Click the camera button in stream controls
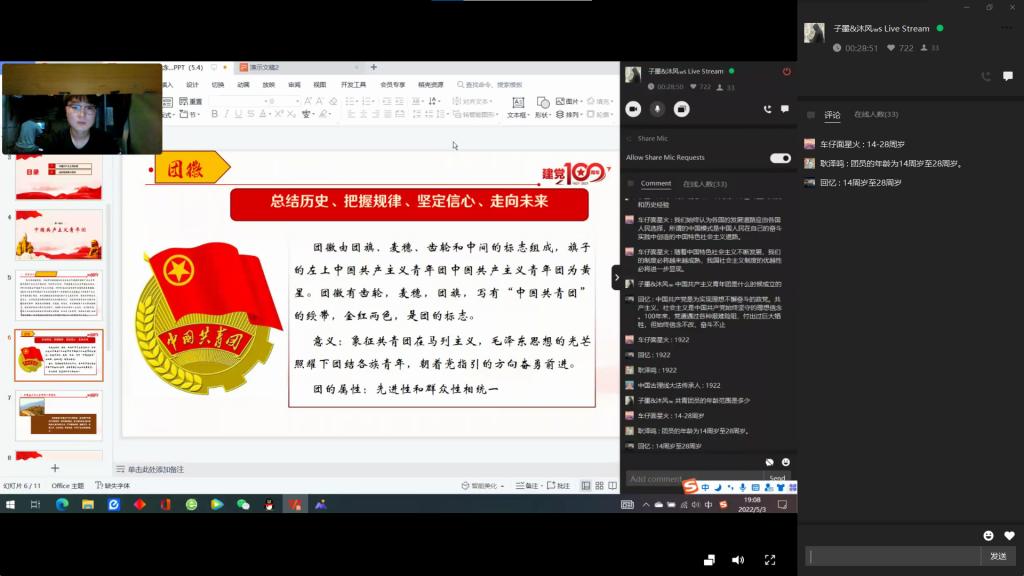 (633, 109)
